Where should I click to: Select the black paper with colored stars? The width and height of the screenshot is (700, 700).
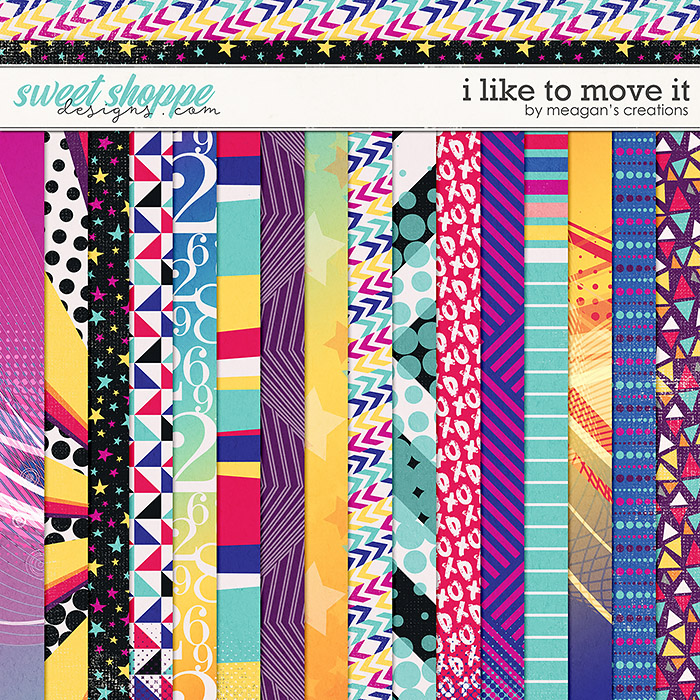tap(108, 415)
